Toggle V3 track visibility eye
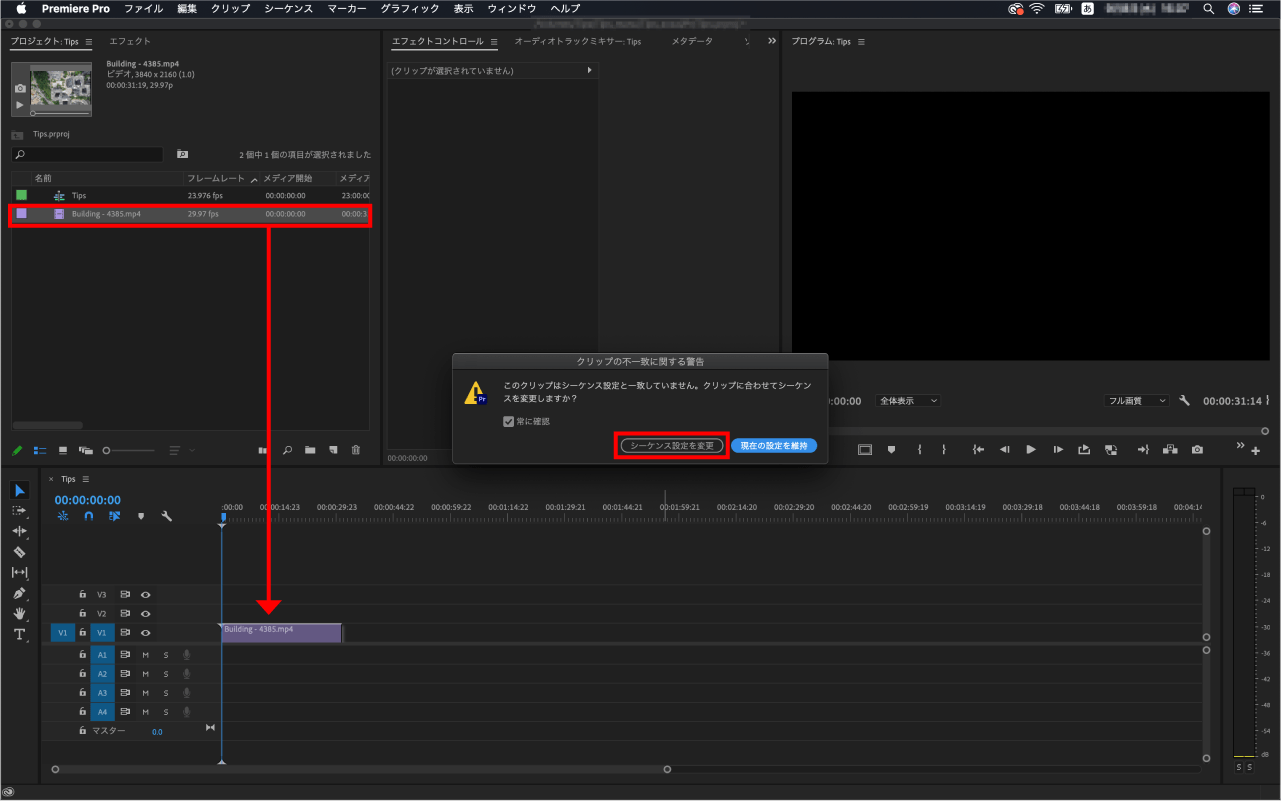This screenshot has height=801, width=1281. [146, 594]
